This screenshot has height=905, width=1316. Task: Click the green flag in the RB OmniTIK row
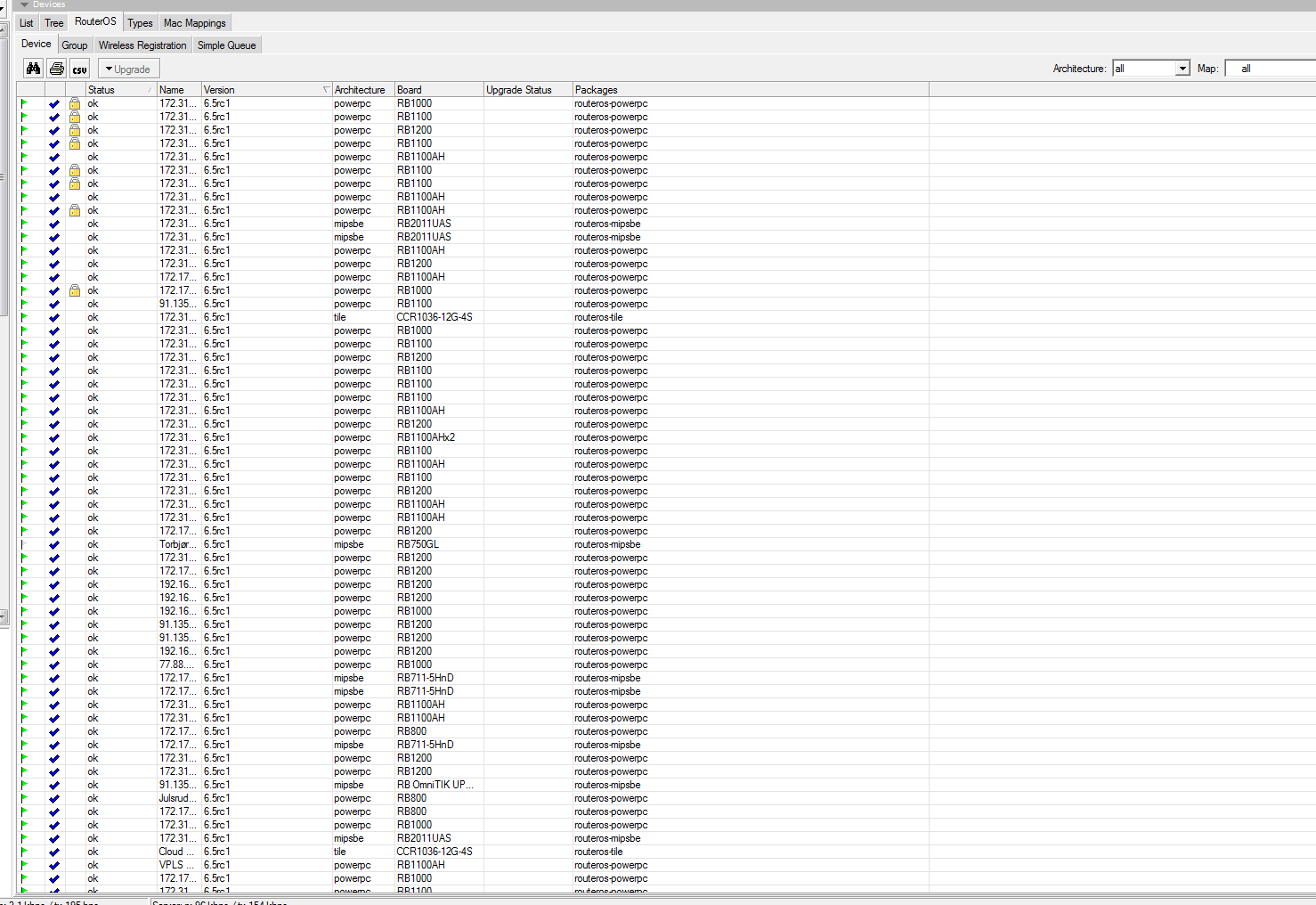[x=25, y=785]
